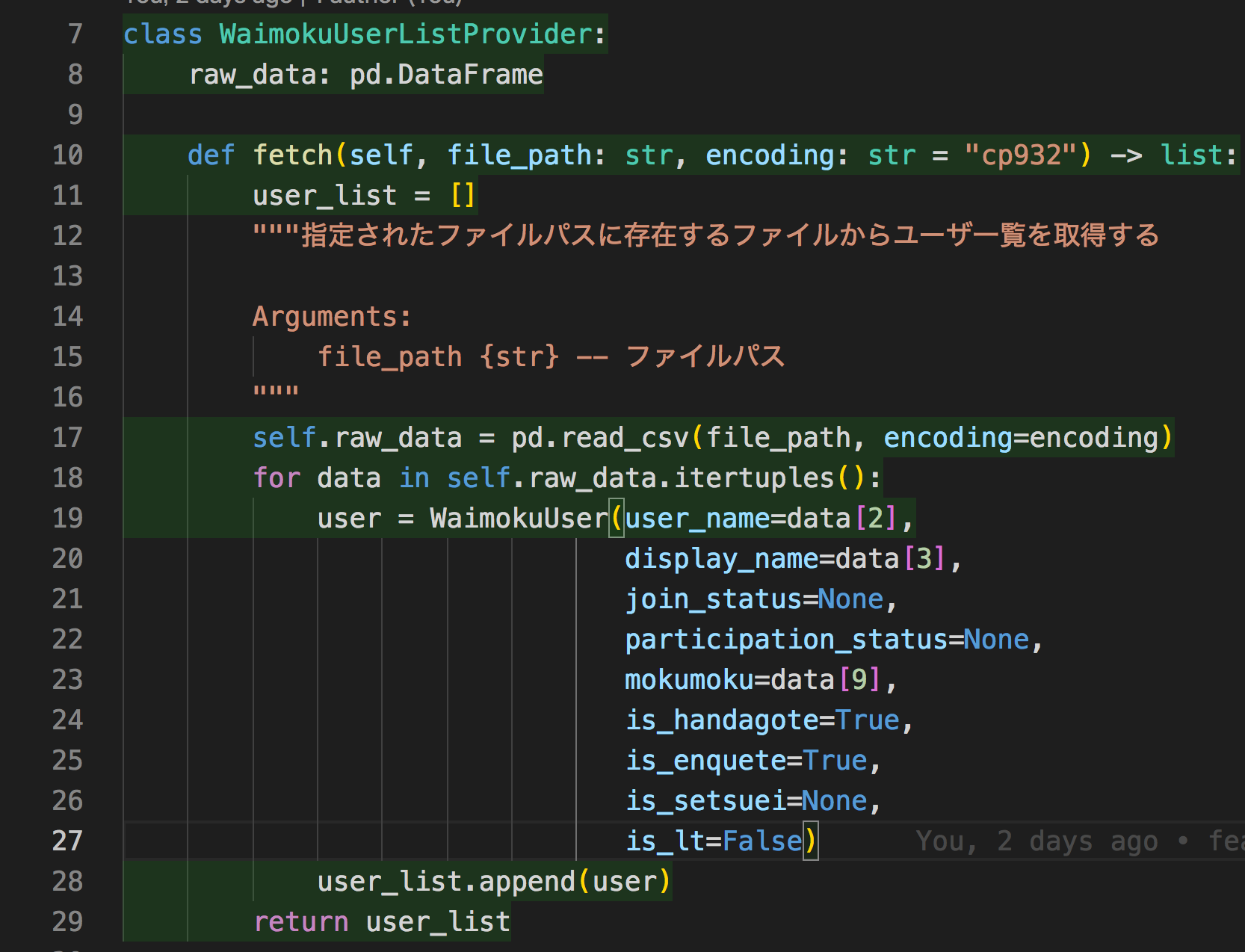Click 'encoding=encoding' argument on line 17
This screenshot has width=1245, height=952.
[x=1021, y=438]
